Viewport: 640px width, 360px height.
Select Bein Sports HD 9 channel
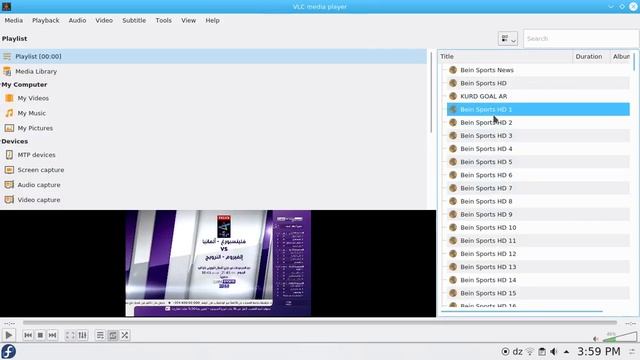coord(538,214)
